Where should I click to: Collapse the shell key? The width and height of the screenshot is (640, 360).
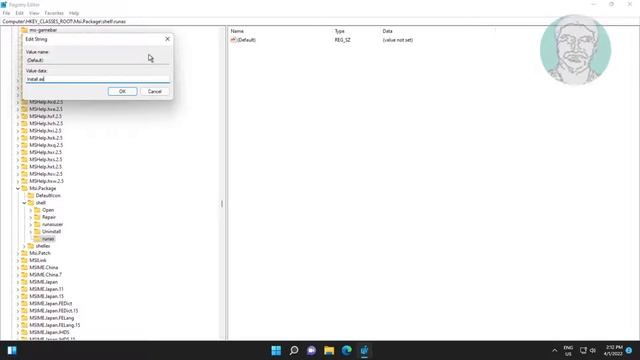24,203
